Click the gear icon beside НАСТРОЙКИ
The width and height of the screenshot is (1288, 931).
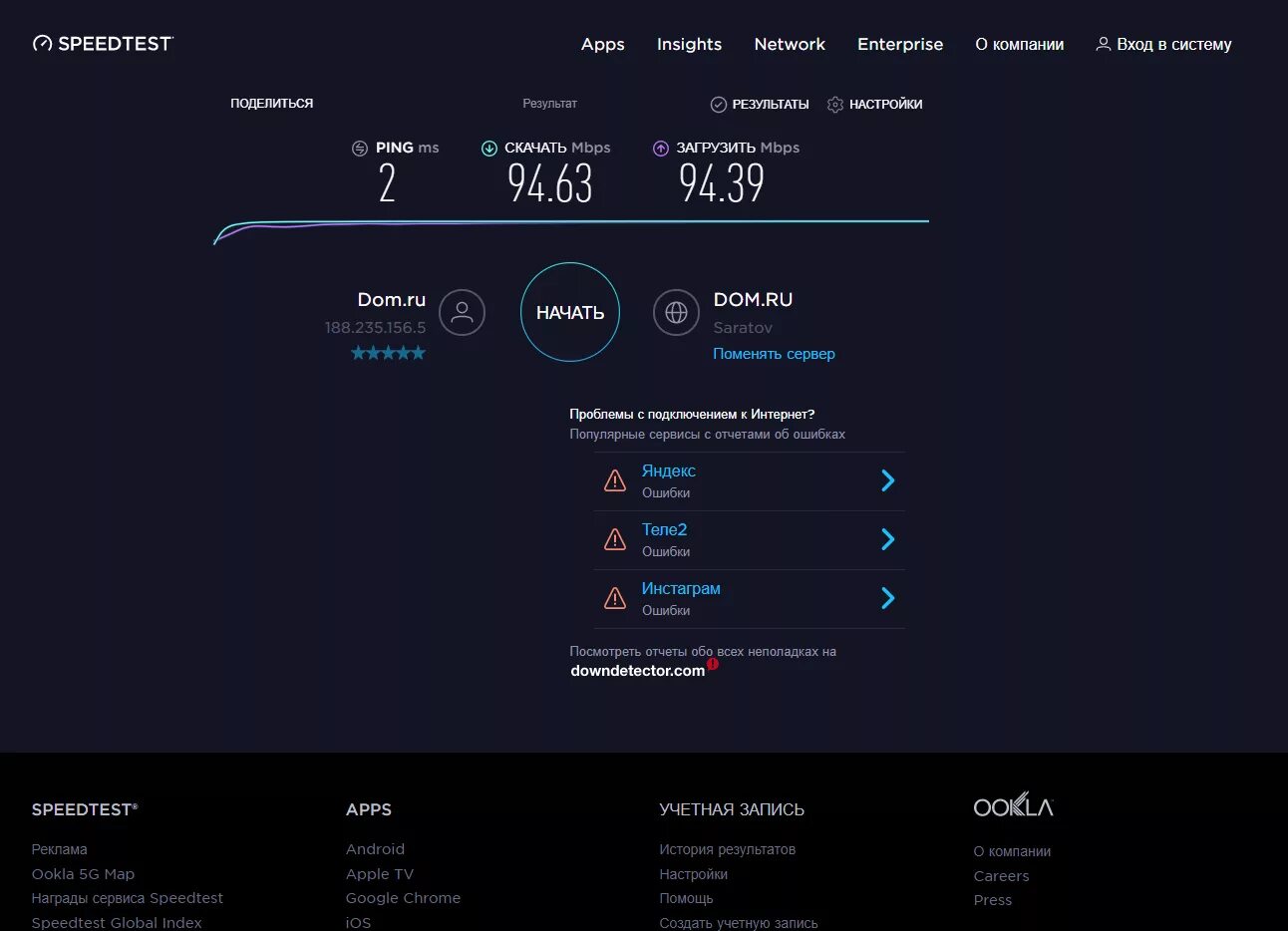tap(835, 104)
